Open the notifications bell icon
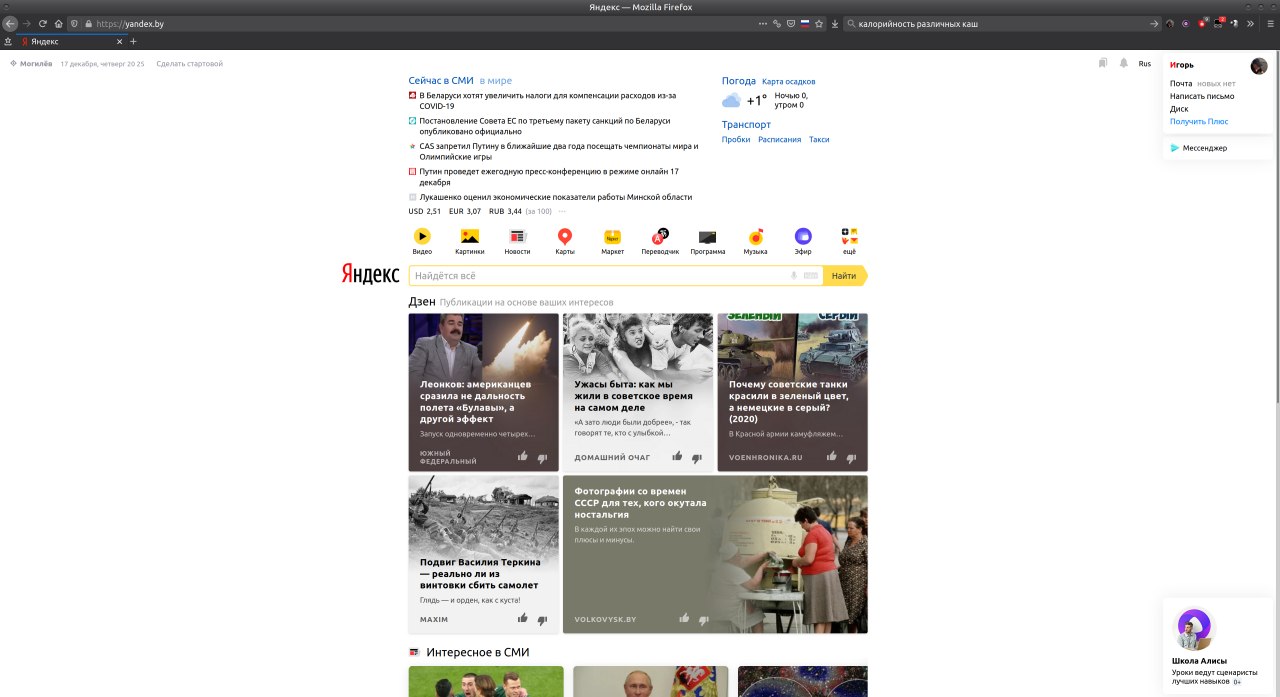Viewport: 1280px width, 697px height. (x=1123, y=63)
